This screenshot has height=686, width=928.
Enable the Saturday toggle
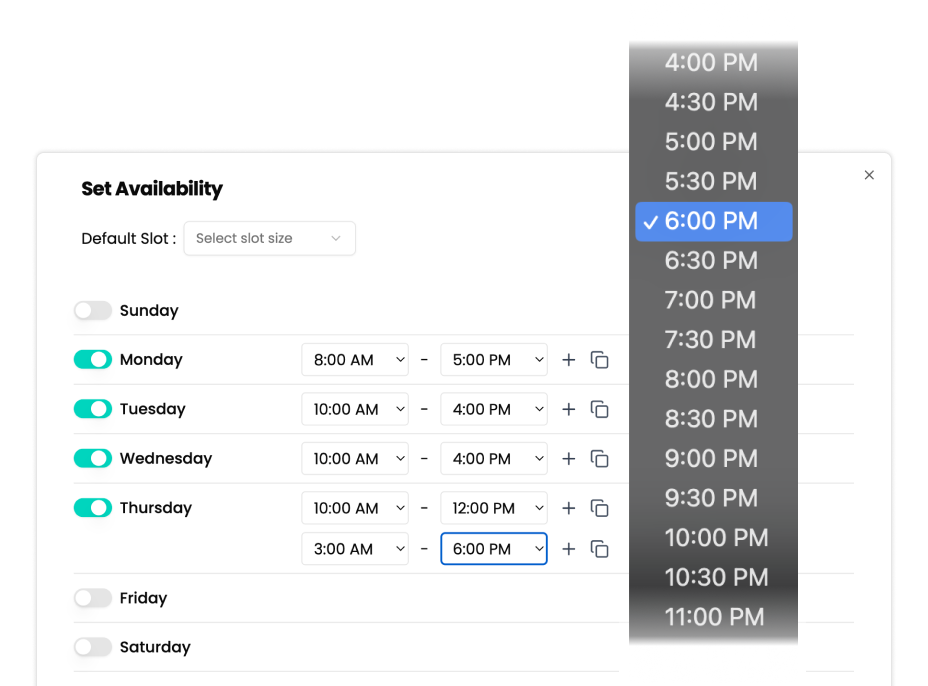93,647
